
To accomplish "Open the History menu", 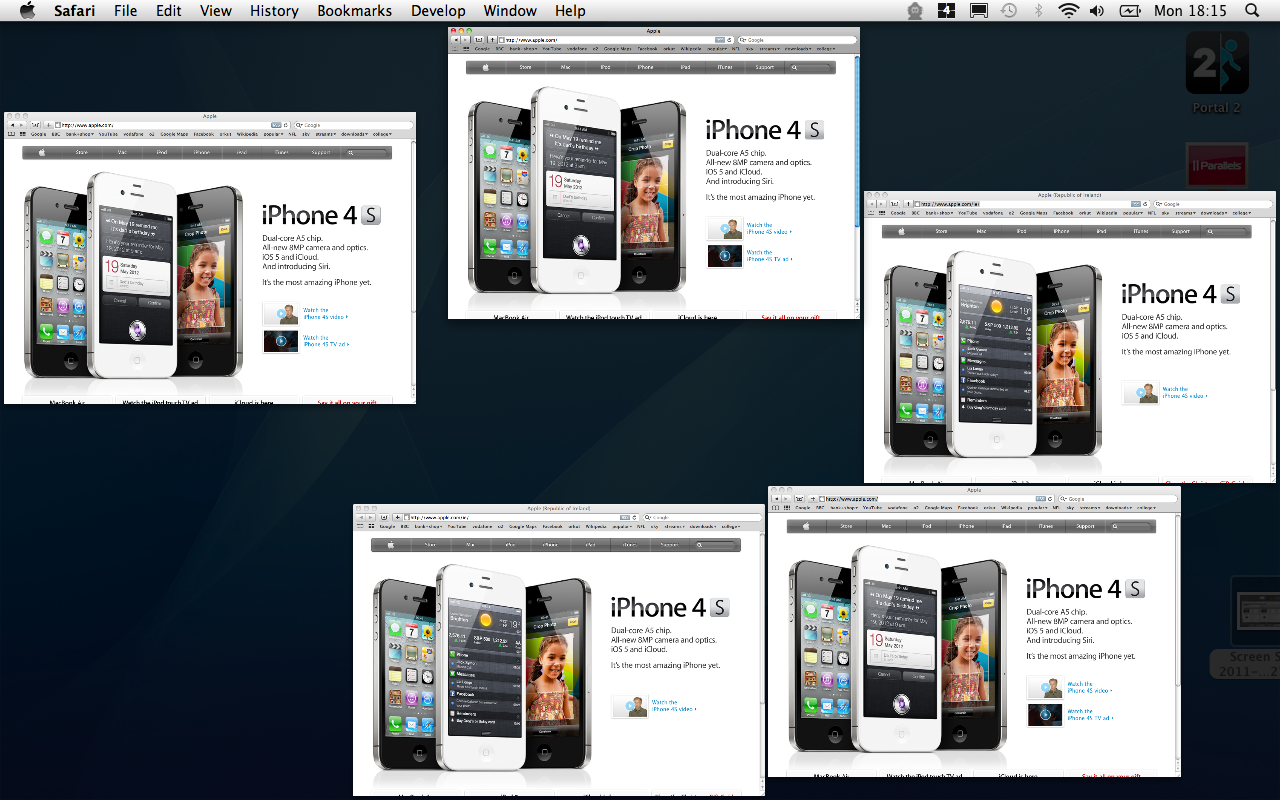I will click(274, 10).
